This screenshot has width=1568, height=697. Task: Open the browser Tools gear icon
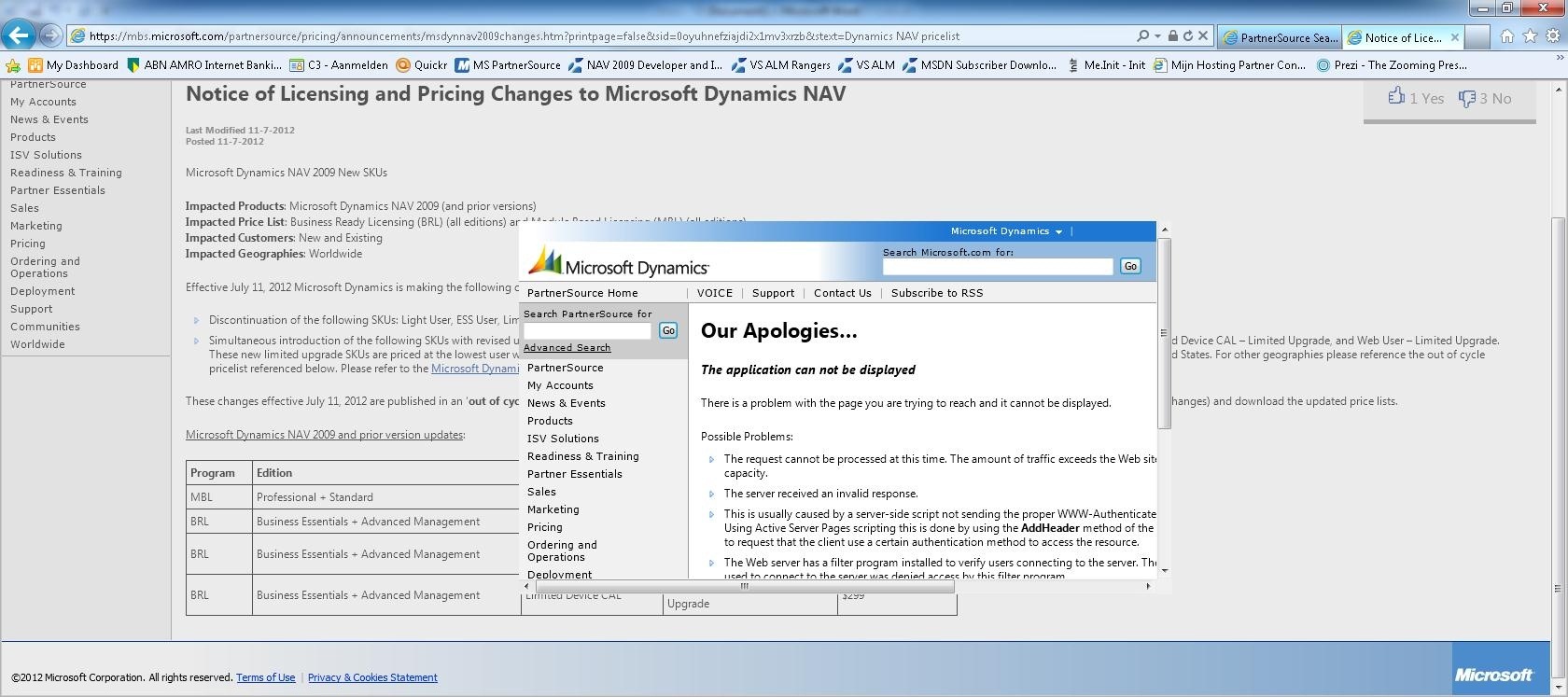point(1553,36)
